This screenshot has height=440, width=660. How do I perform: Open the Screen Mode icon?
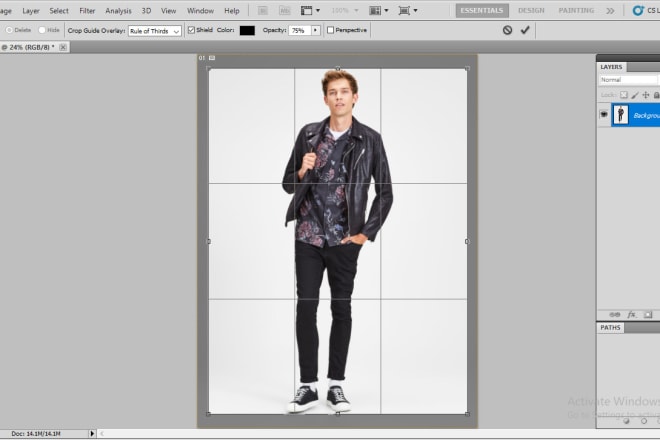[x=404, y=11]
